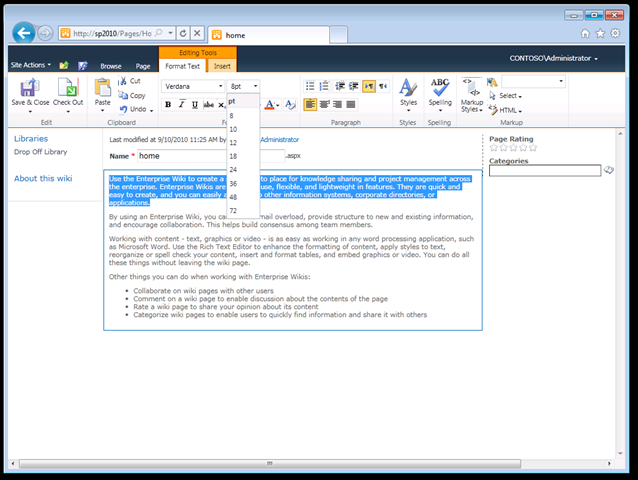Click the Save & Close icon
This screenshot has height=480, width=638.
tap(29, 88)
